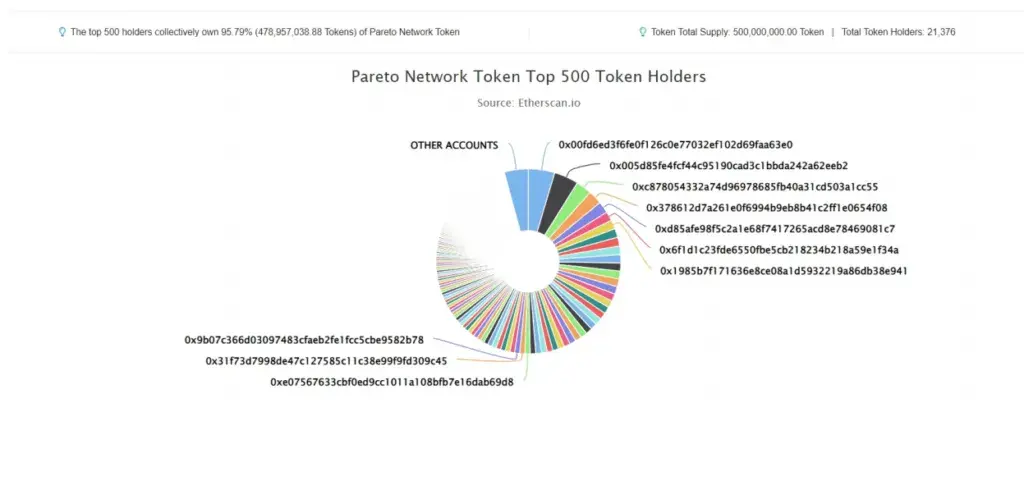Click the top 500 holders 95.79% summary text
The height and width of the screenshot is (495, 1024).
click(265, 32)
